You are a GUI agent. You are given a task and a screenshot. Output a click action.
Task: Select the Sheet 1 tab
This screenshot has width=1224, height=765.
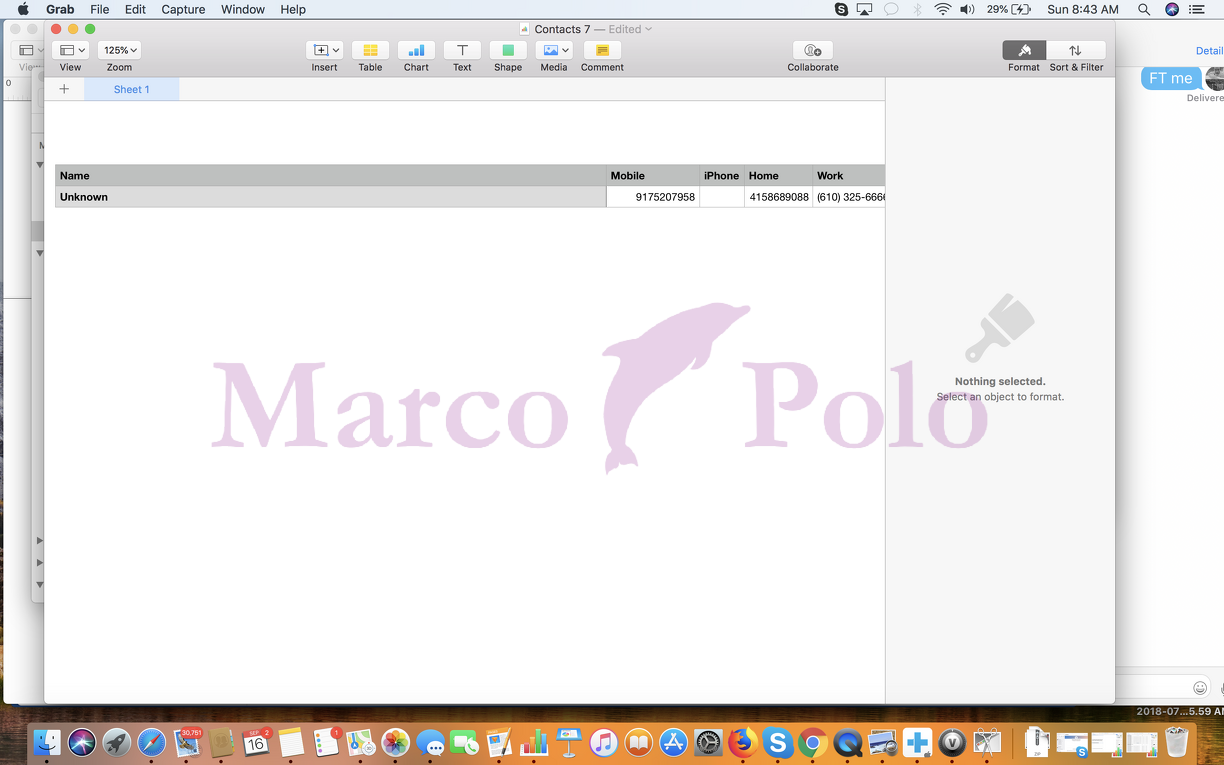pyautogui.click(x=131, y=89)
